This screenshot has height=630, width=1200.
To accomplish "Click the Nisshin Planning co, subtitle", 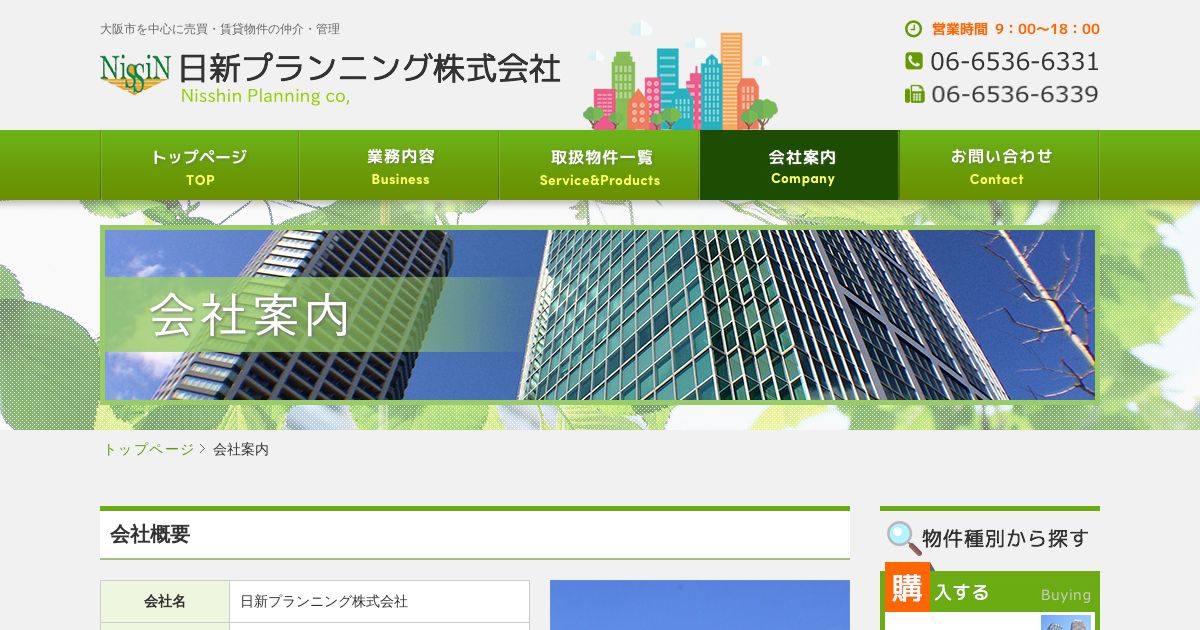I will 265,96.
